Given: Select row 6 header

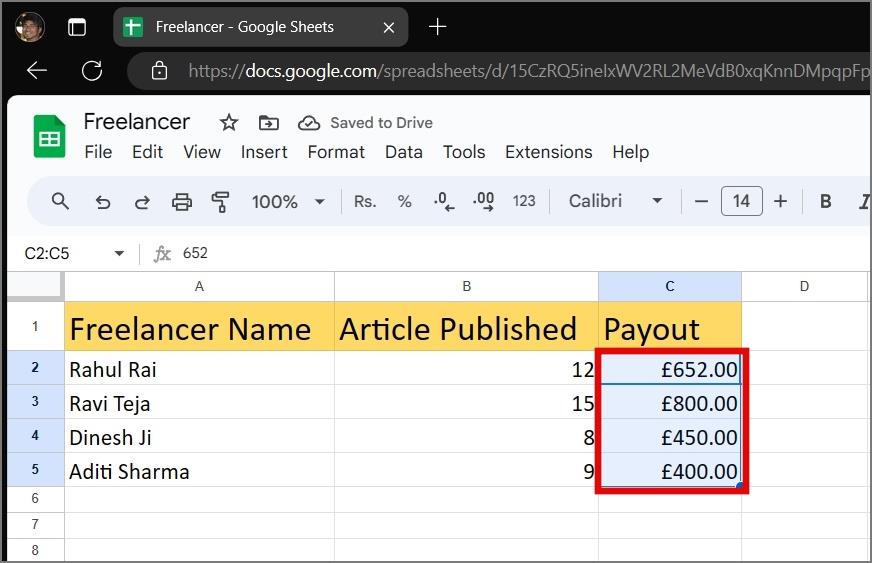Looking at the screenshot, I should pyautogui.click(x=35, y=498).
